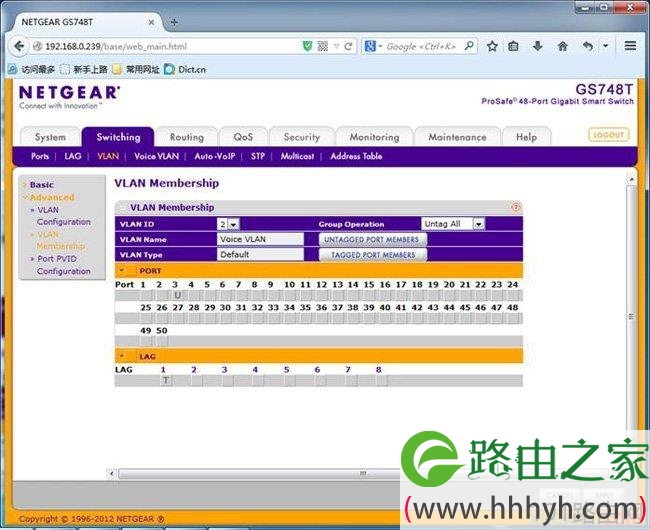The height and width of the screenshot is (530, 650).
Task: Open the Voice VLAN submenu
Action: (x=156, y=156)
